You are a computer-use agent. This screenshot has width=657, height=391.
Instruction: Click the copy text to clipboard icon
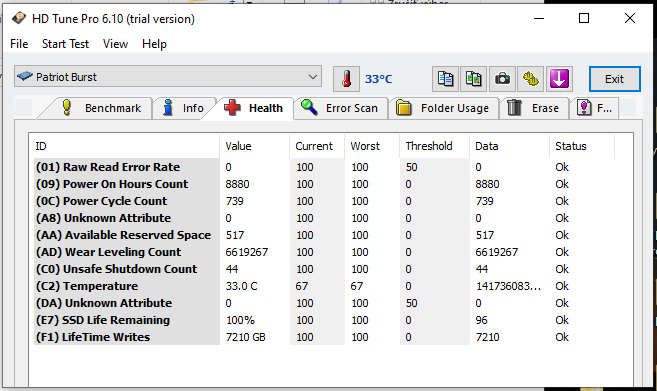pos(445,79)
